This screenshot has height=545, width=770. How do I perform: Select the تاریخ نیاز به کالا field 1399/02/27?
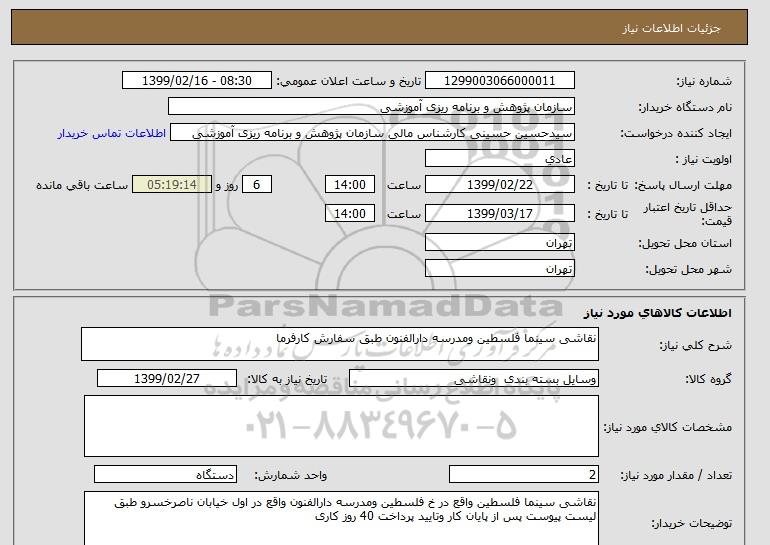click(167, 379)
